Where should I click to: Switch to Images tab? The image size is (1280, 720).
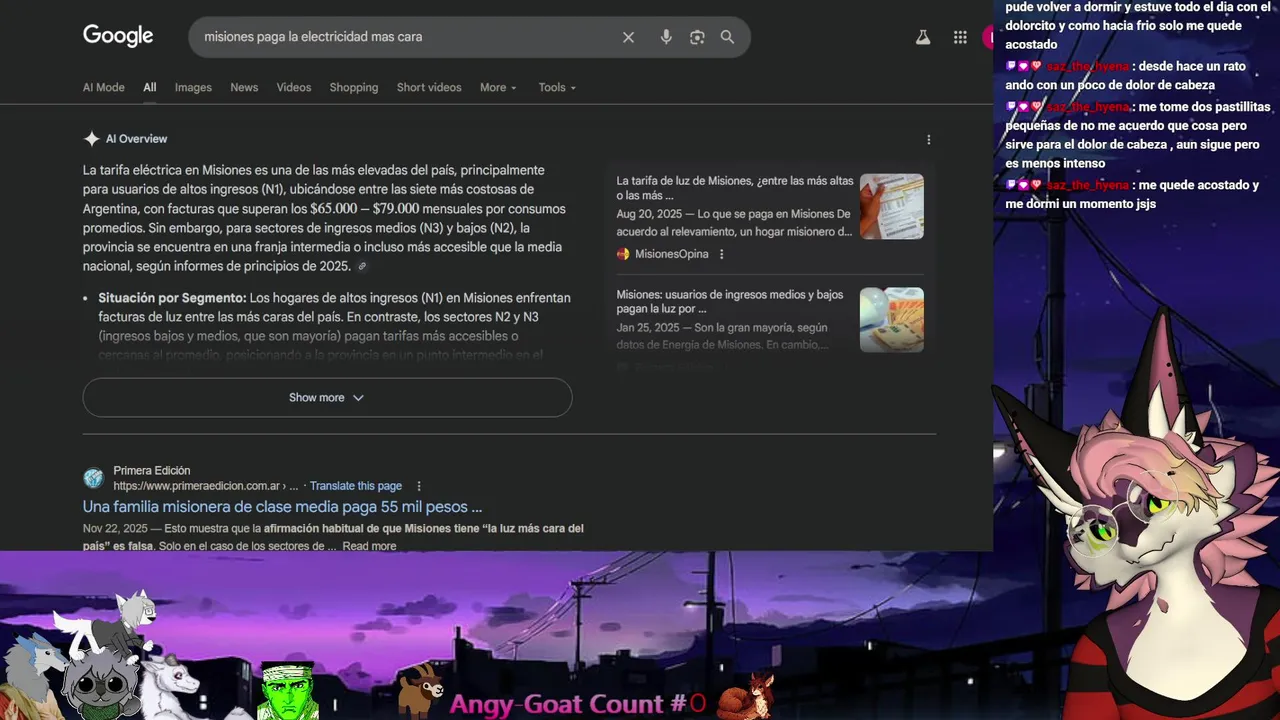[193, 87]
